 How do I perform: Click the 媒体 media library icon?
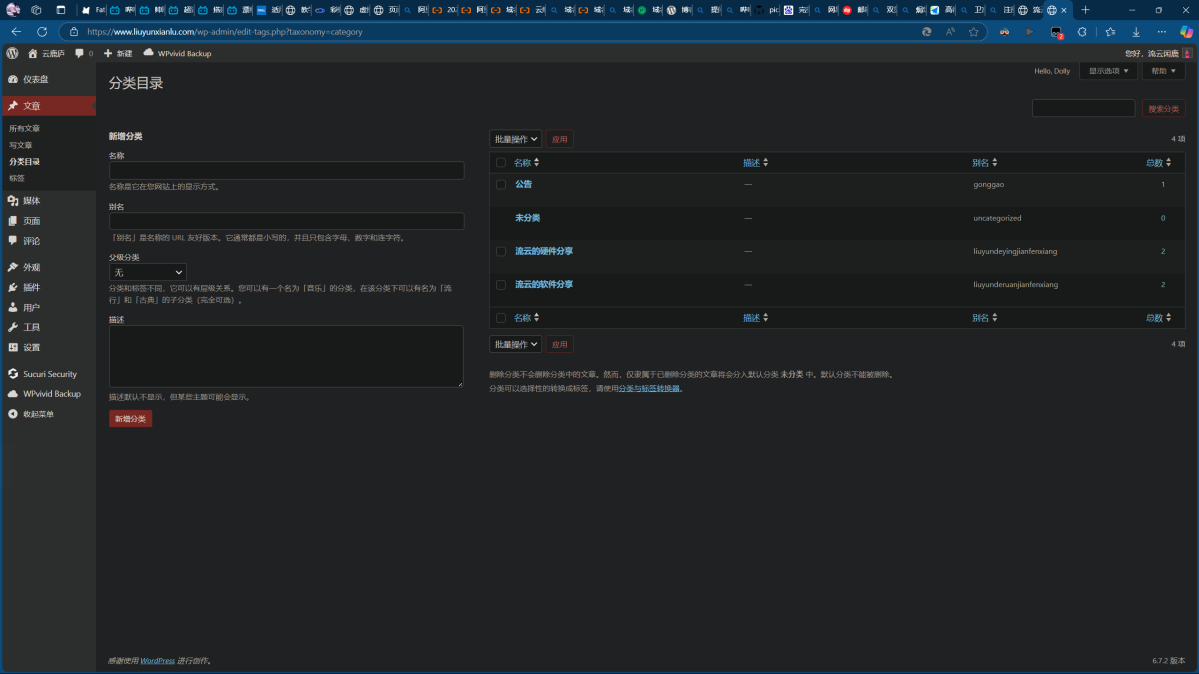13,201
